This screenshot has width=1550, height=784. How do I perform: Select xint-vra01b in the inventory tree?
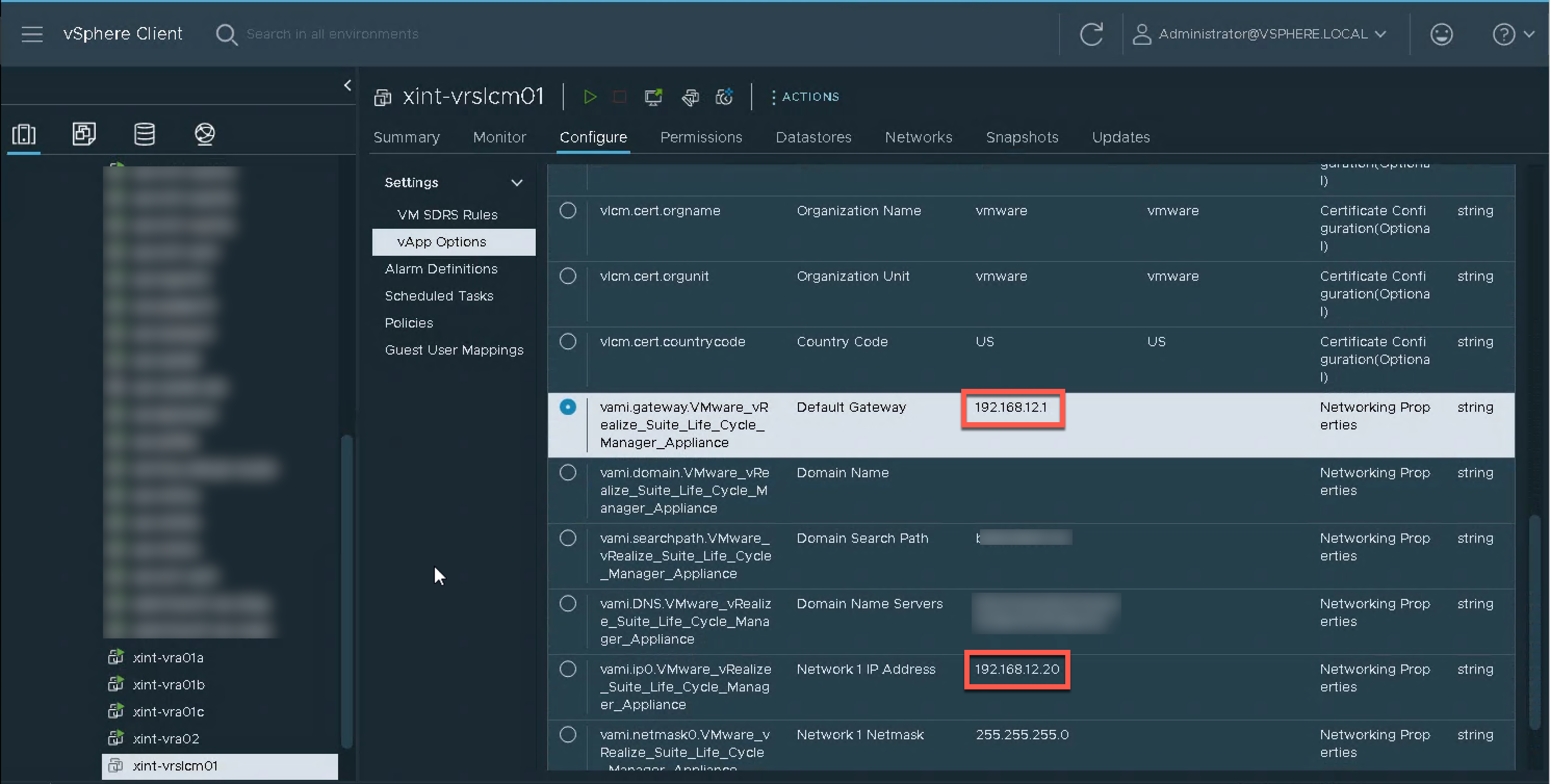(x=169, y=685)
